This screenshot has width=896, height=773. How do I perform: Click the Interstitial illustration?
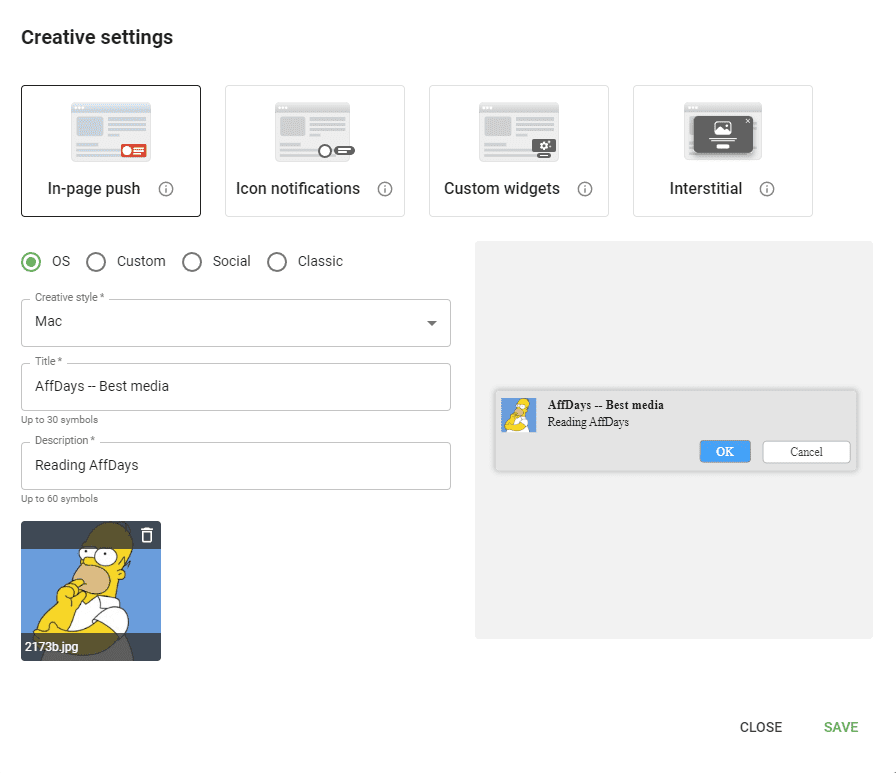[723, 131]
